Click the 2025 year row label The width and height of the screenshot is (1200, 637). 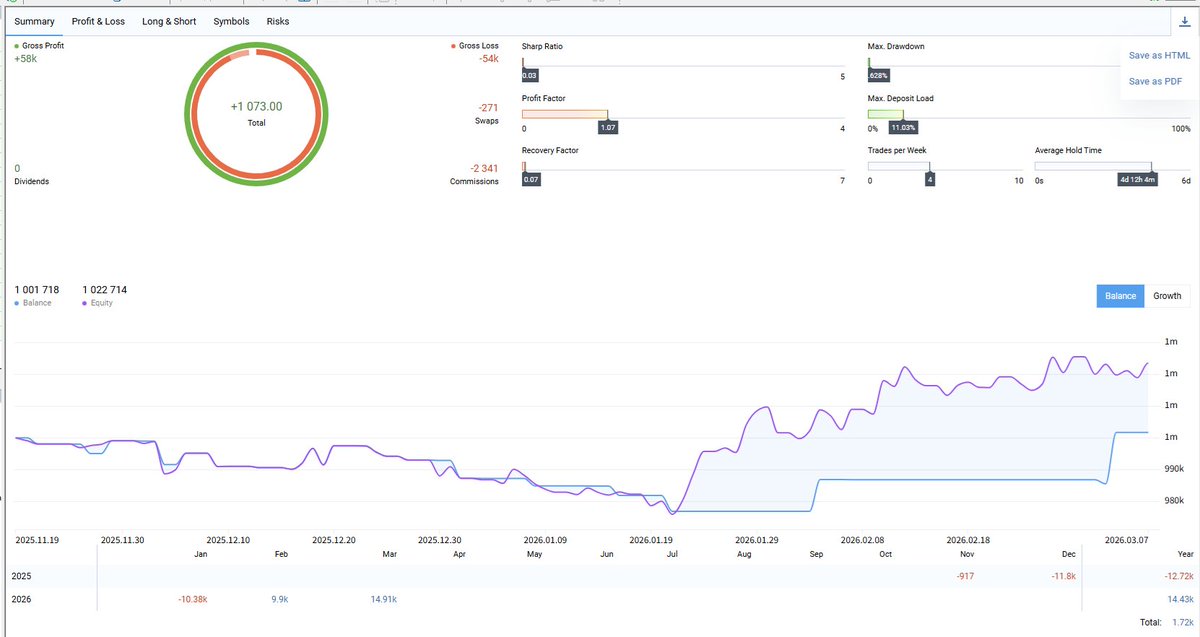(21, 576)
